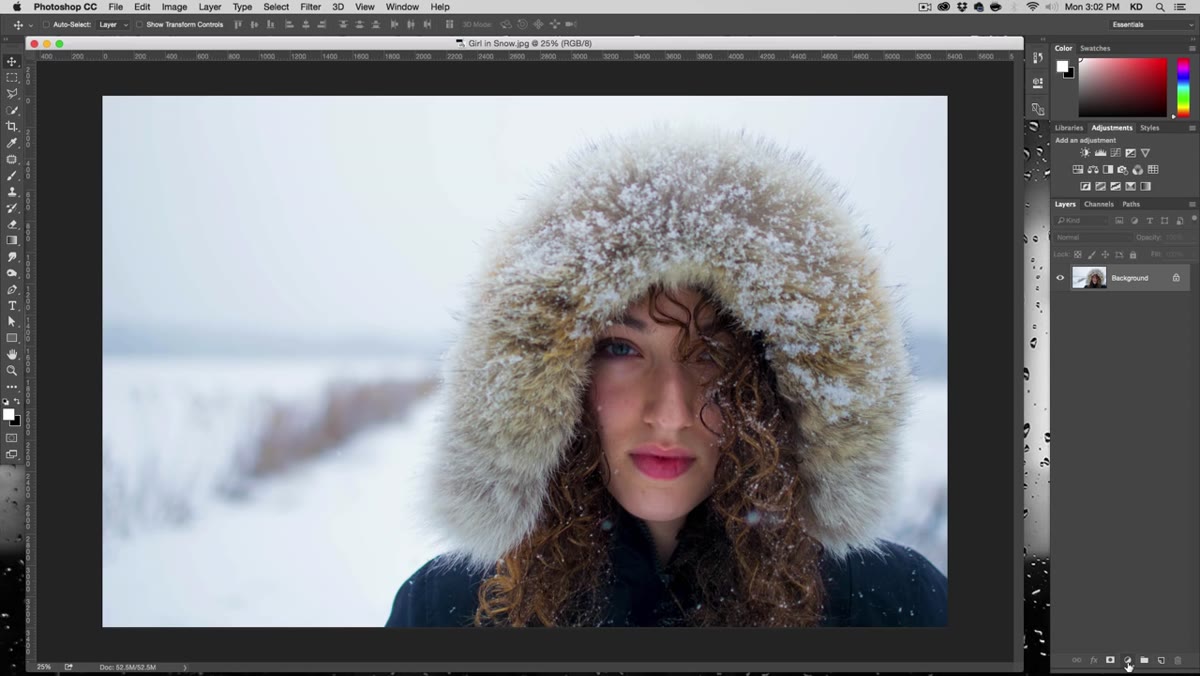Select the Gradient tool
This screenshot has height=676, width=1200.
(12, 240)
